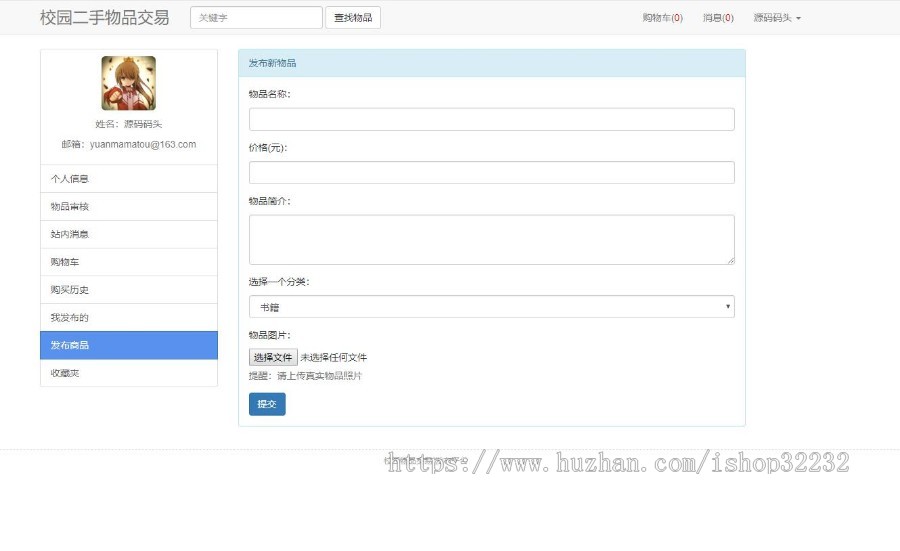
Task: Open 站内消息 in the sidebar
Action: pos(129,234)
